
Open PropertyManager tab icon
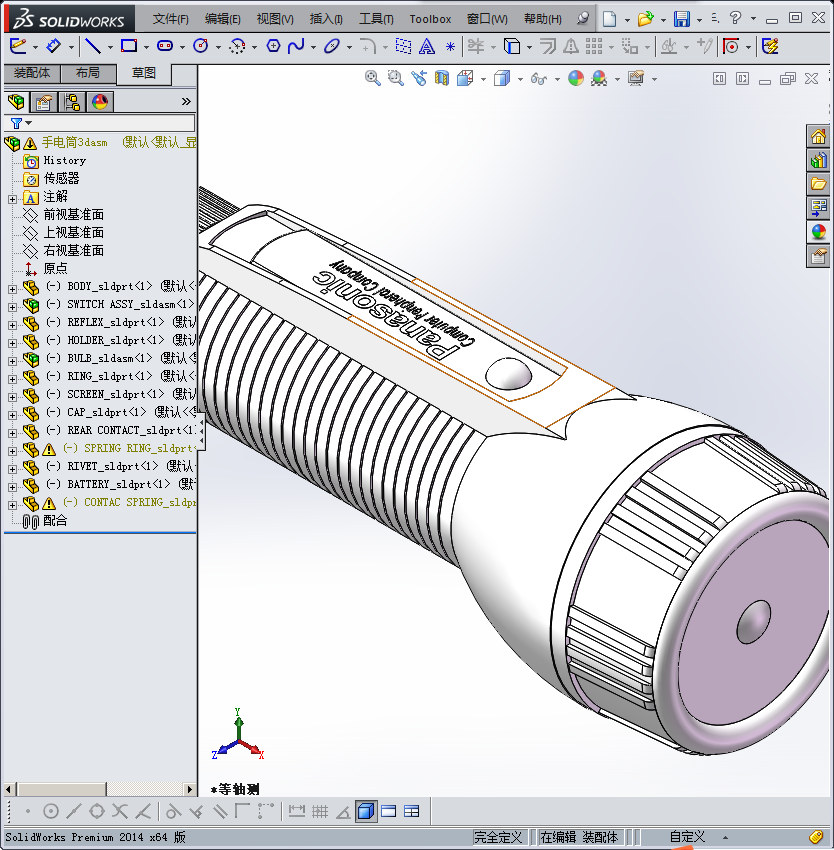[x=44, y=101]
